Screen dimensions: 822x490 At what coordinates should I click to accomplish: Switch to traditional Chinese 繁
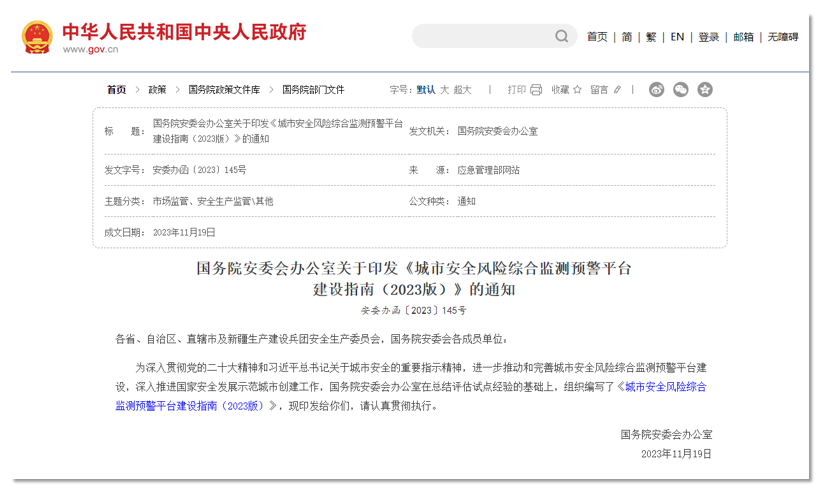point(651,37)
